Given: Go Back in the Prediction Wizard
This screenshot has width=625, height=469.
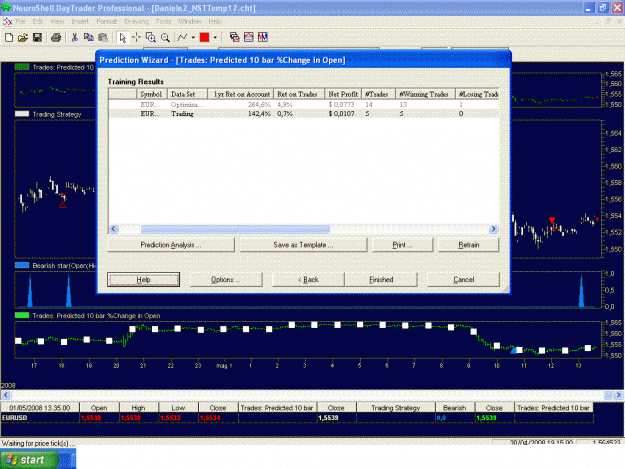Looking at the screenshot, I should 308,279.
